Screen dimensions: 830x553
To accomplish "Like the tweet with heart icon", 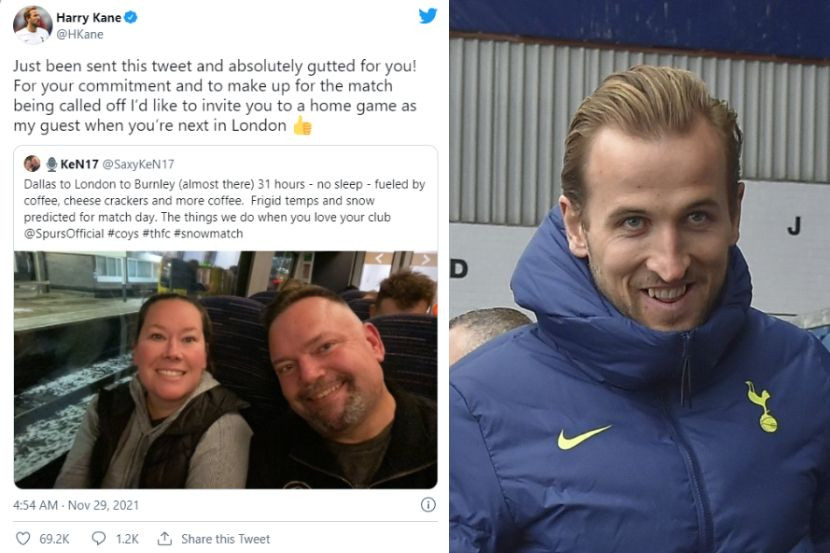I will [x=23, y=539].
